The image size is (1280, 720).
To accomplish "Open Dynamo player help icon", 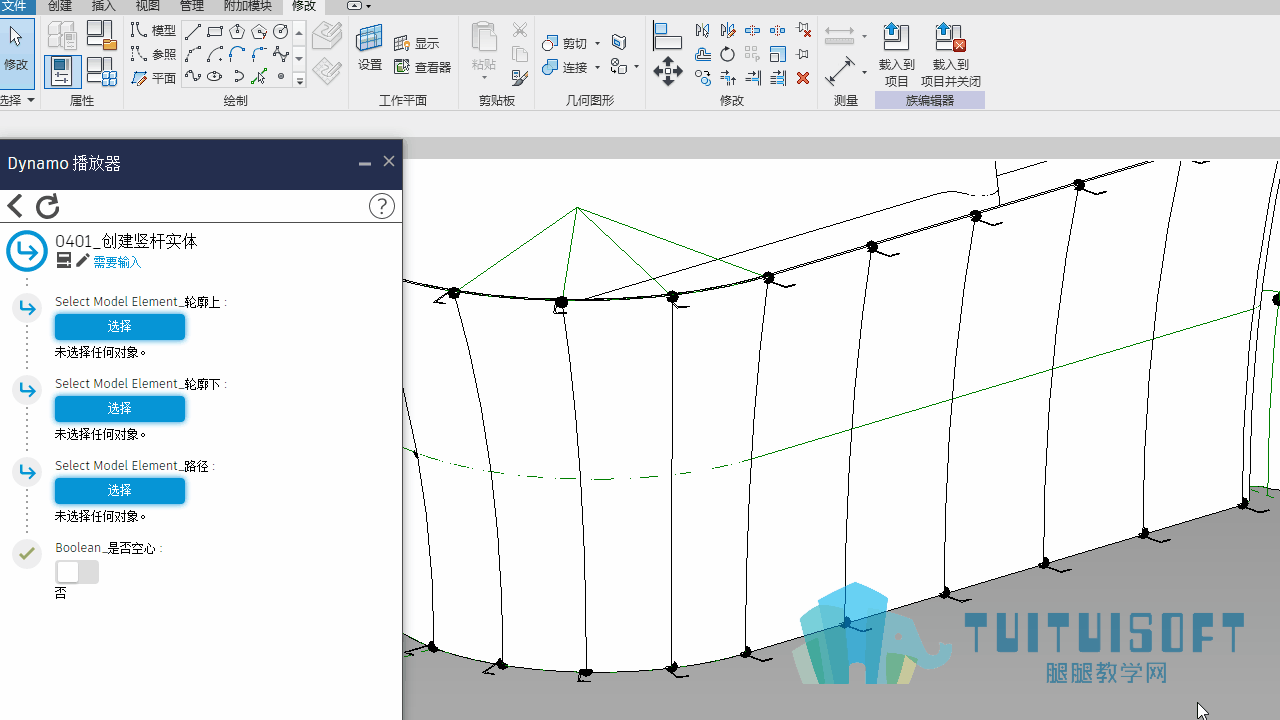I will click(382, 206).
